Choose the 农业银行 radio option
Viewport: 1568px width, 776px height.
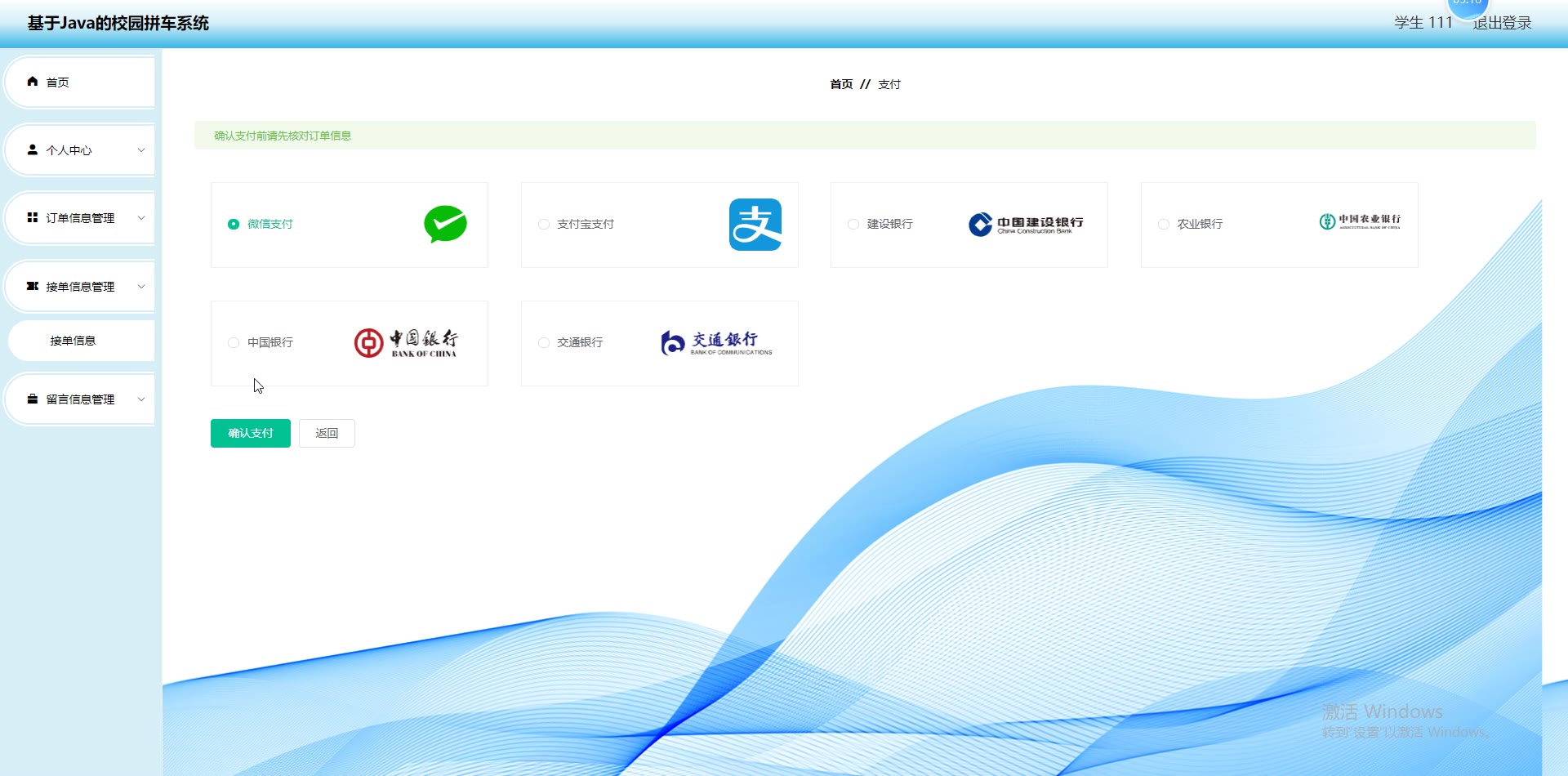click(x=1164, y=224)
